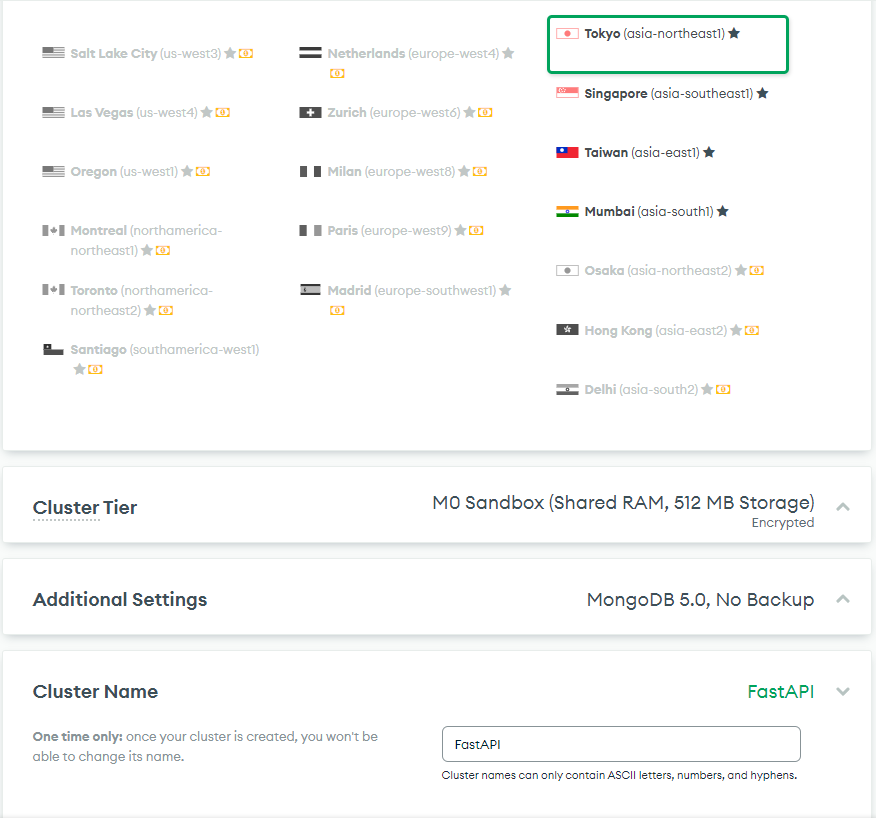The width and height of the screenshot is (876, 818).
Task: Click the India flag icon beside Mumbai
Action: click(567, 211)
